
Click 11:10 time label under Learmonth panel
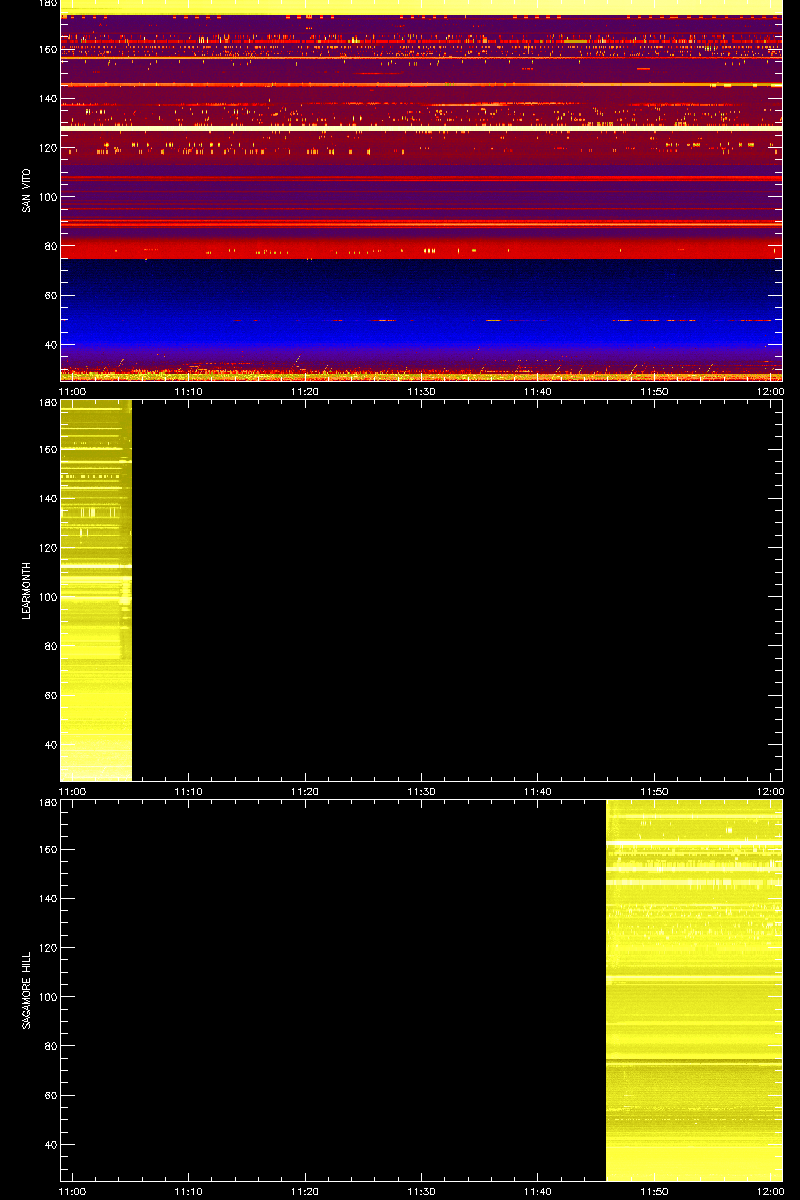(x=189, y=792)
